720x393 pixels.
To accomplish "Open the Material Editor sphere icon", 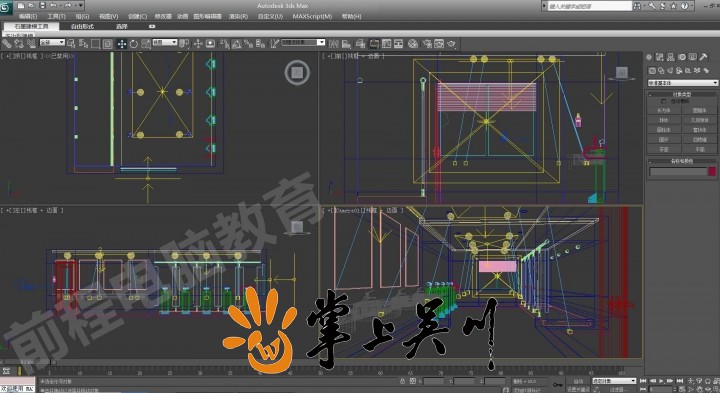I will 413,44.
